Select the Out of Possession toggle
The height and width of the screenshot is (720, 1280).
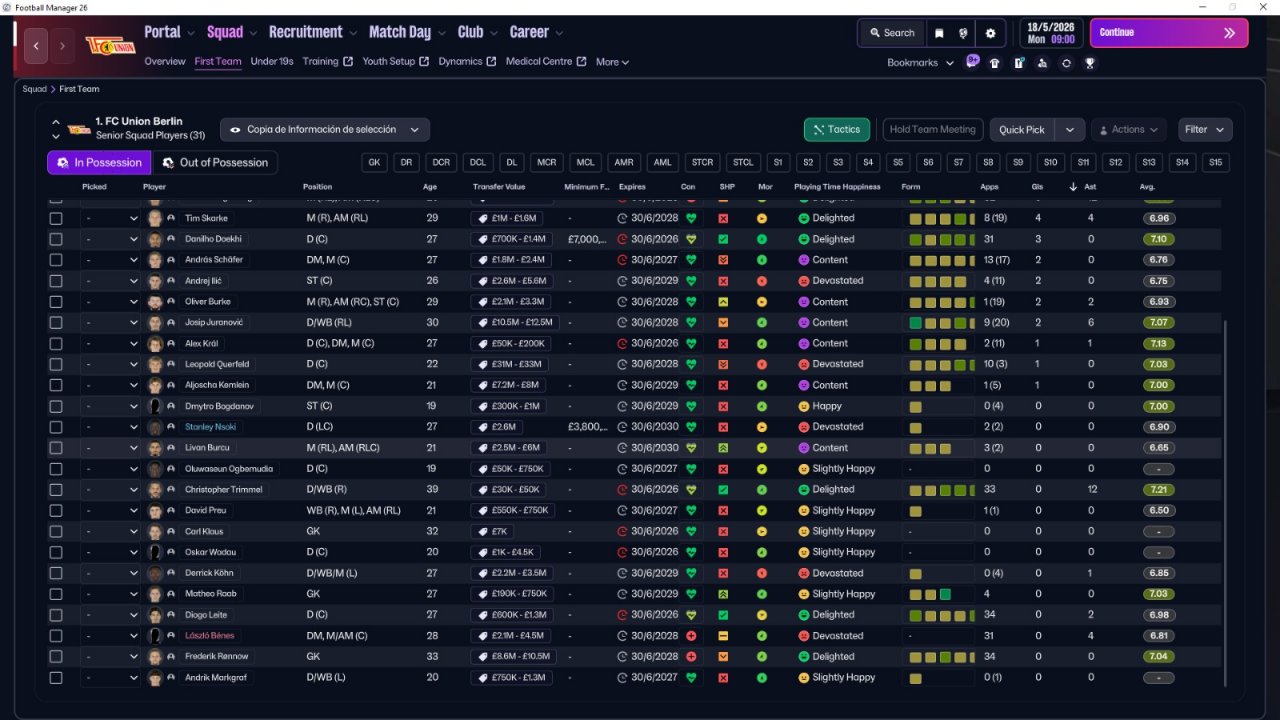click(x=215, y=163)
